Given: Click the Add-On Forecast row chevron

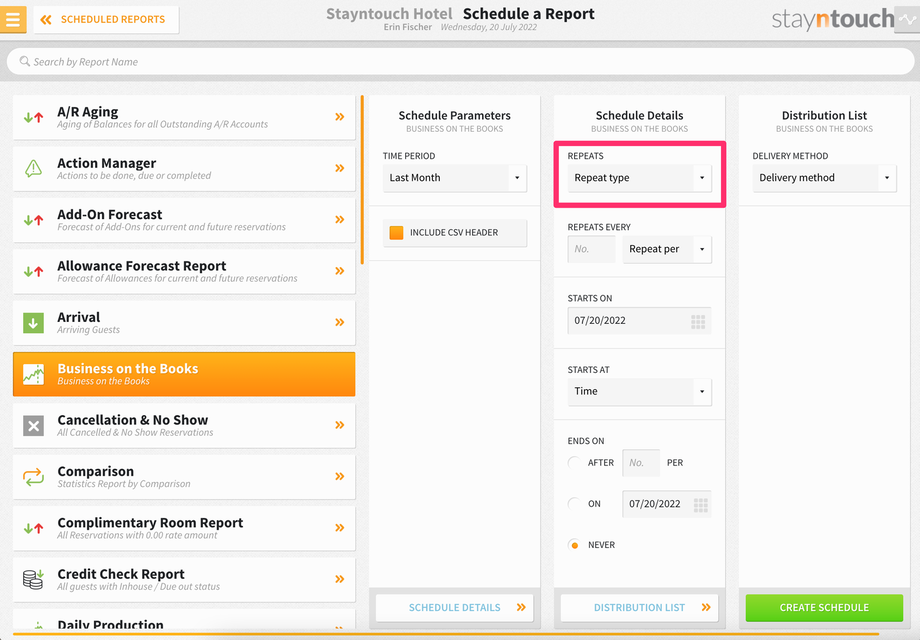Looking at the screenshot, I should pos(340,219).
